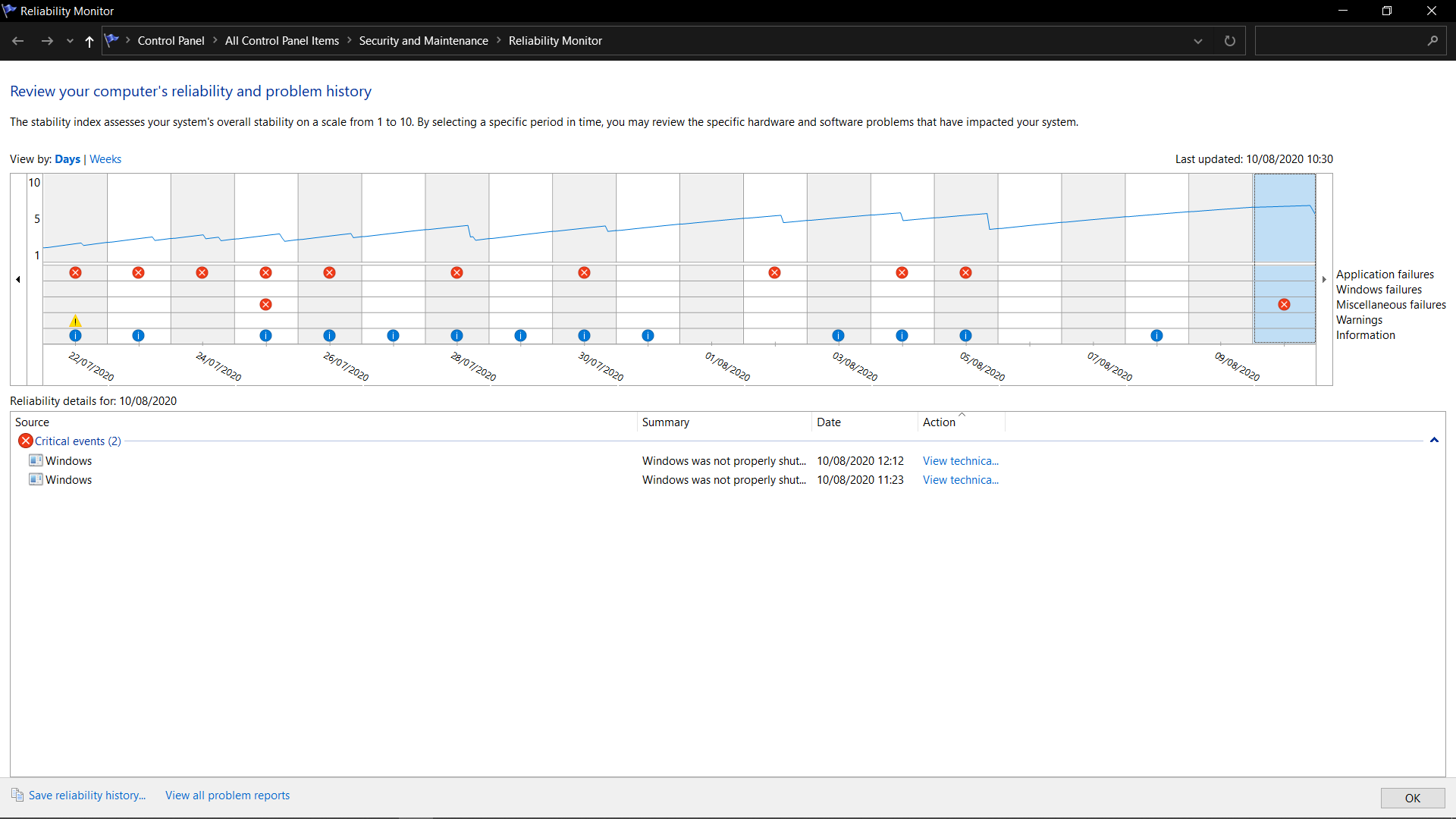Go up one level with Up arrow
Image resolution: width=1456 pixels, height=819 pixels.
point(89,41)
